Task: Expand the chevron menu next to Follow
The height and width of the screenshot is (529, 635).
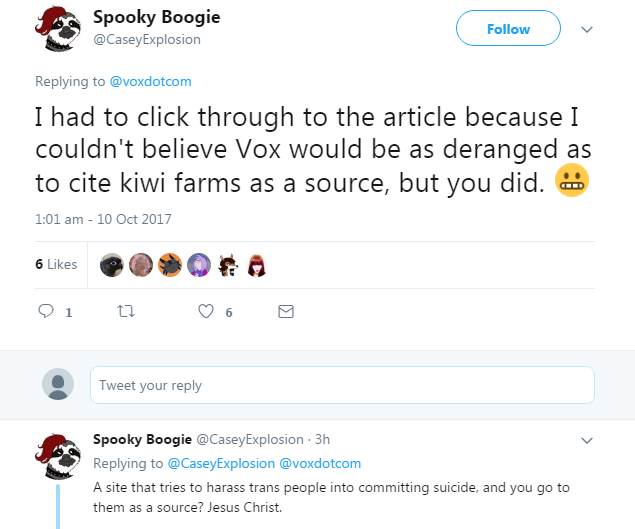Action: click(587, 29)
